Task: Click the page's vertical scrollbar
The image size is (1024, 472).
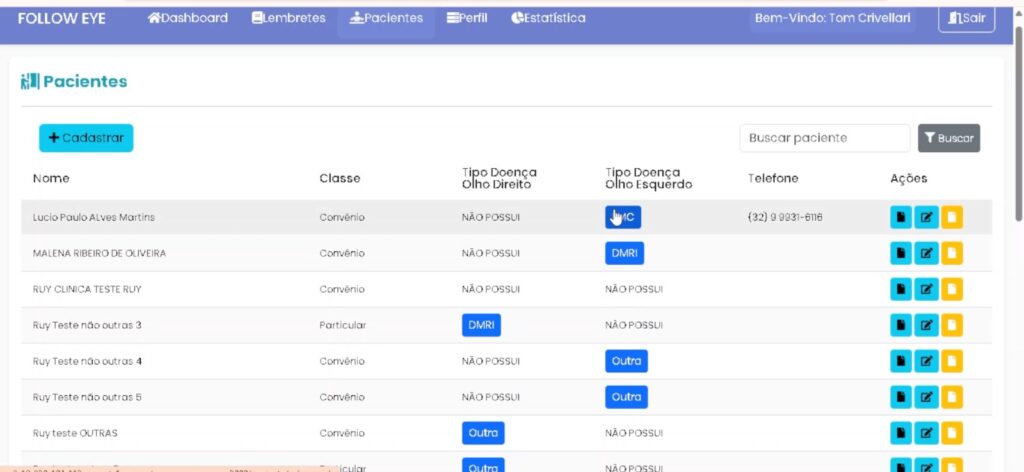Action: pyautogui.click(x=1018, y=120)
